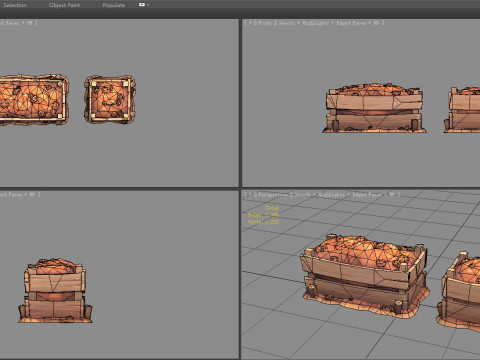480x360 pixels.
Task: Open the Selection ribbon tab
Action: click(x=14, y=5)
